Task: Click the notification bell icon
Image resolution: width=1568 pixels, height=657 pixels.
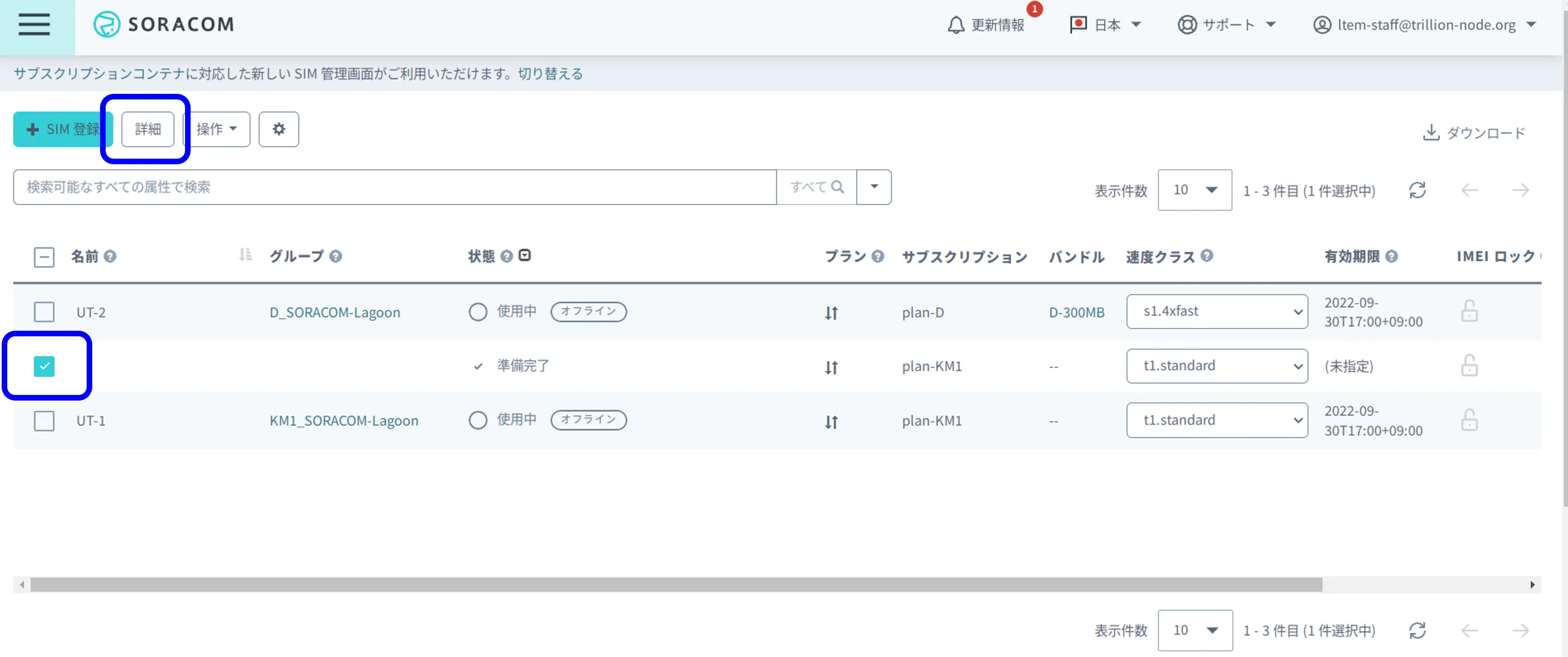Action: (956, 25)
